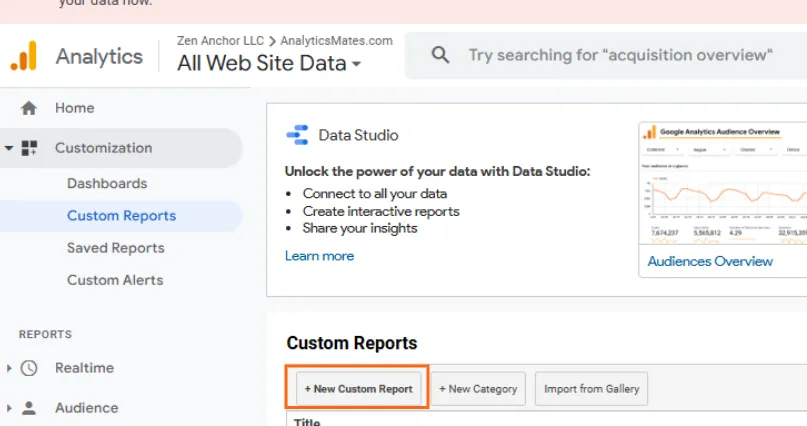Open the Audience reports item
Screen dimensions: 807x426
pyautogui.click(x=86, y=408)
